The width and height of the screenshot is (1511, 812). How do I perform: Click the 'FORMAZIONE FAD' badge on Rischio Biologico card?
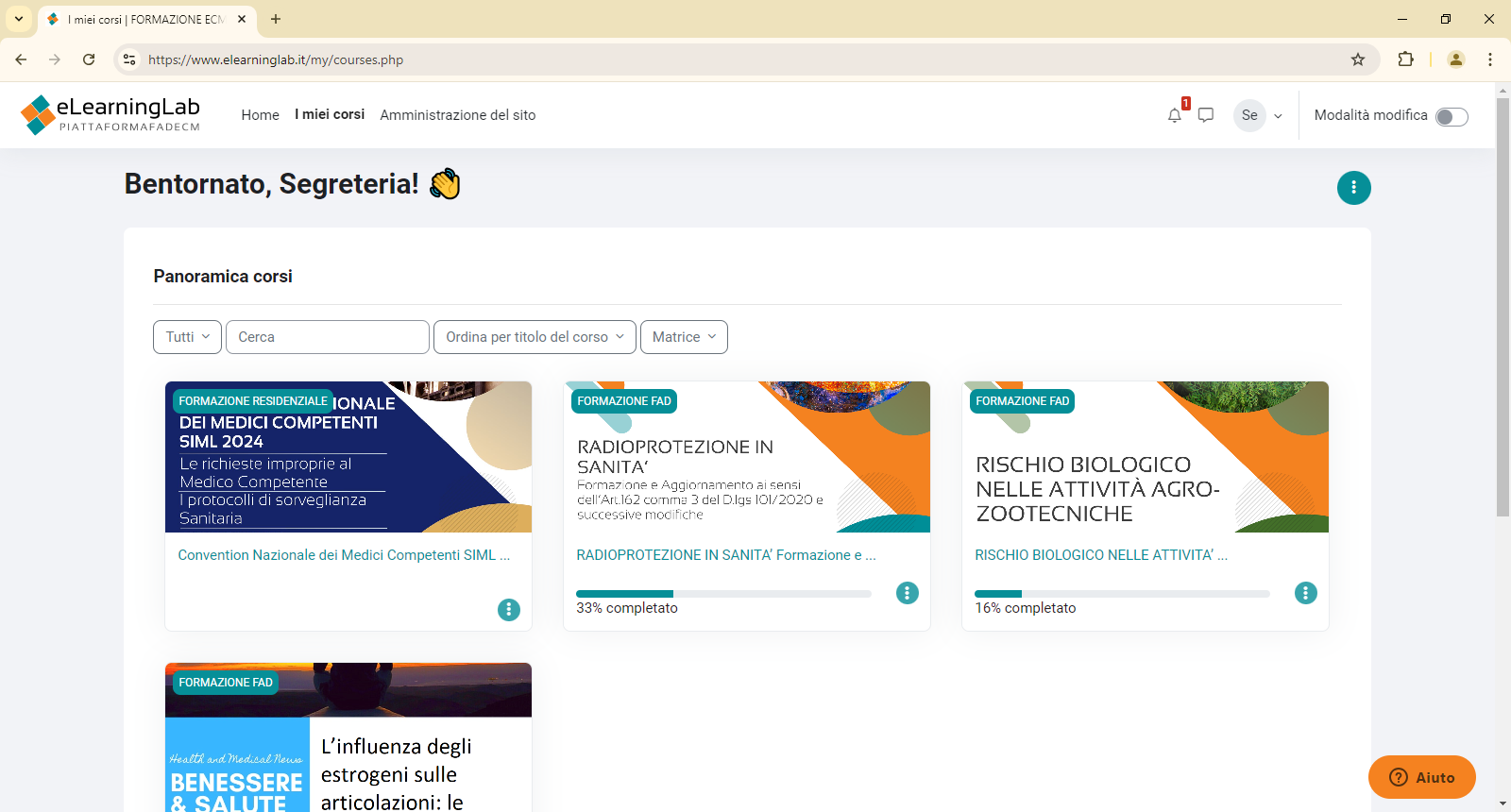pos(1023,401)
